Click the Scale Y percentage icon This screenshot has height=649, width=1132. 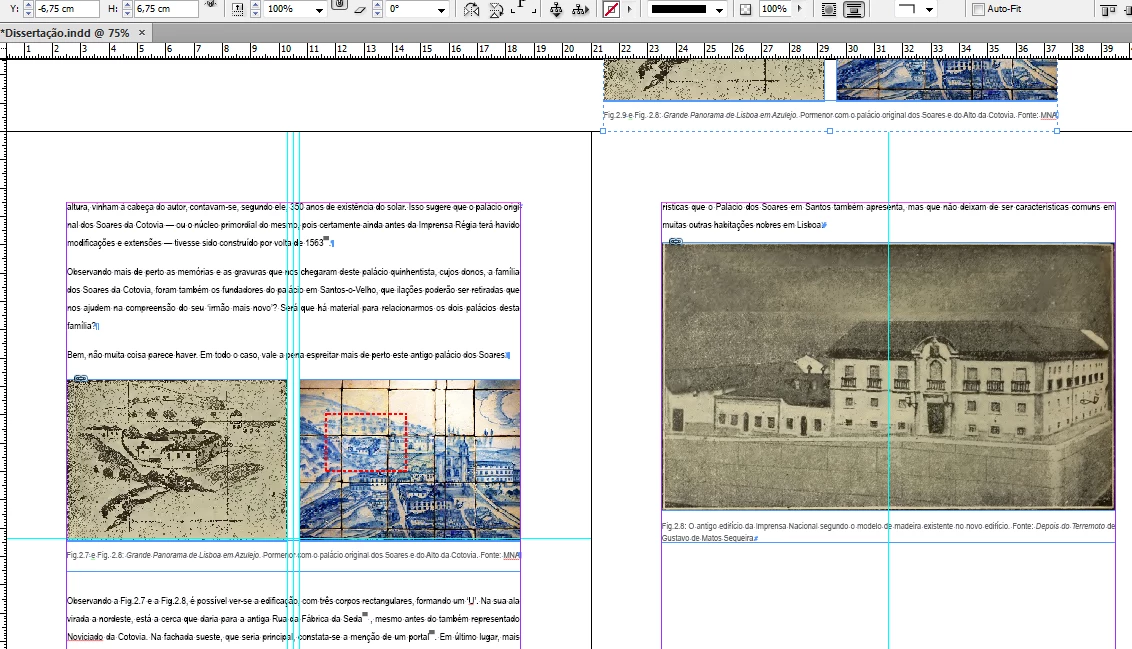click(238, 9)
